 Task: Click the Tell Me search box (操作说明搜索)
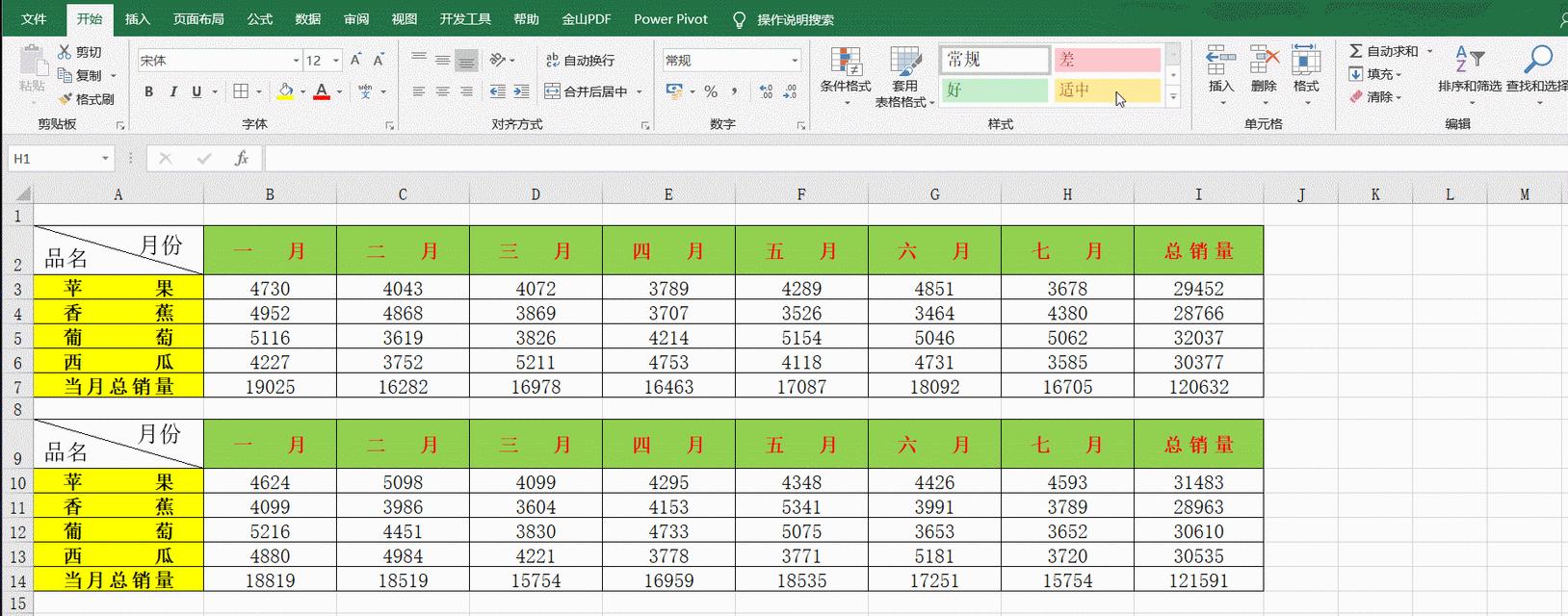(783, 19)
